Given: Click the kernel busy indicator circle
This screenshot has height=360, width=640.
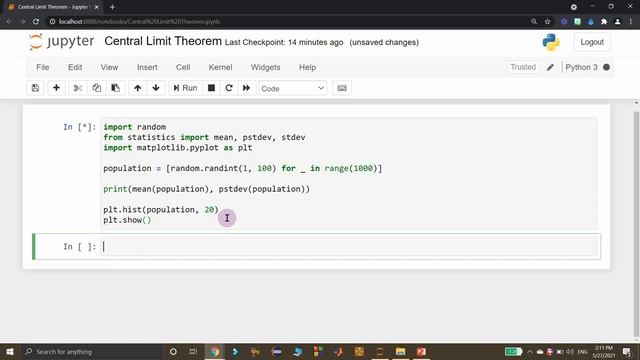Looking at the screenshot, I should (x=607, y=67).
